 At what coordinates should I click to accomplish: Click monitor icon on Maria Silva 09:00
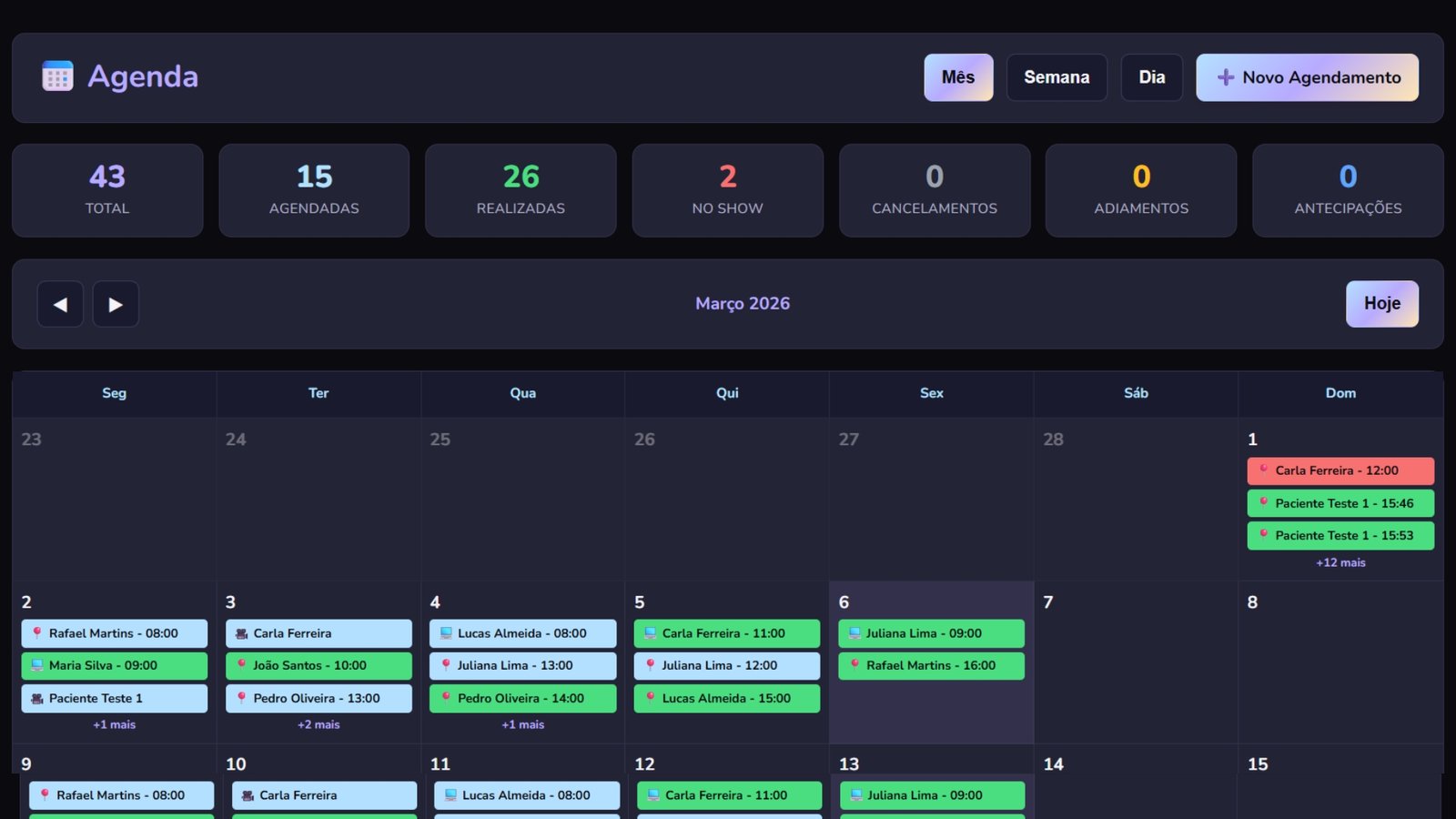pyautogui.click(x=37, y=665)
